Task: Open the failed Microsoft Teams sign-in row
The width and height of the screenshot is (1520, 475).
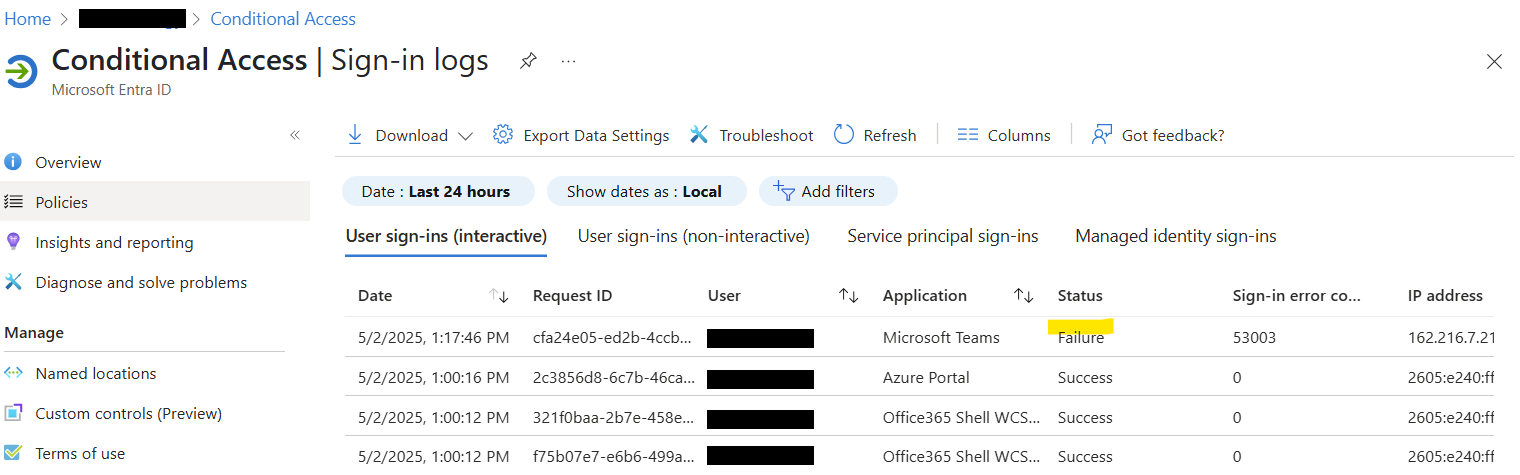Action: click(940, 338)
